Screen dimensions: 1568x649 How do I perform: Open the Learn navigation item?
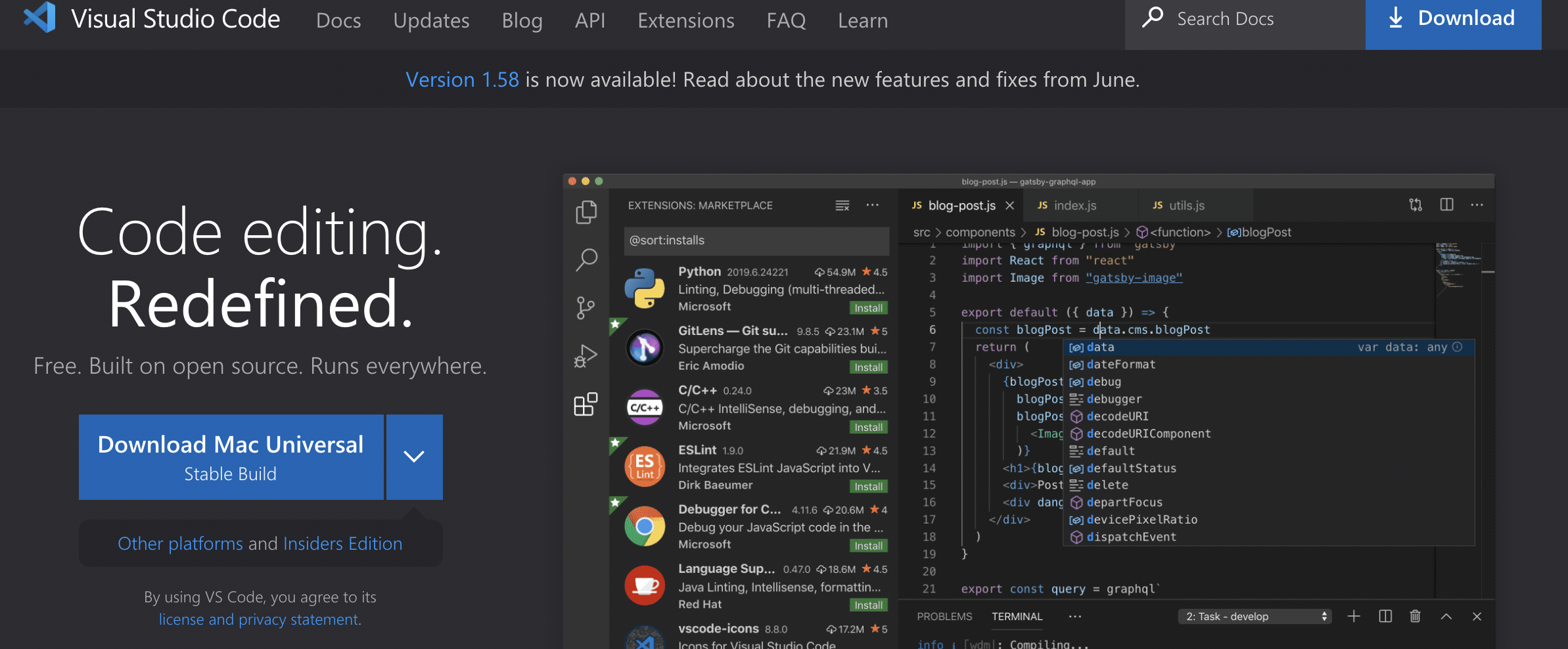coord(863,20)
